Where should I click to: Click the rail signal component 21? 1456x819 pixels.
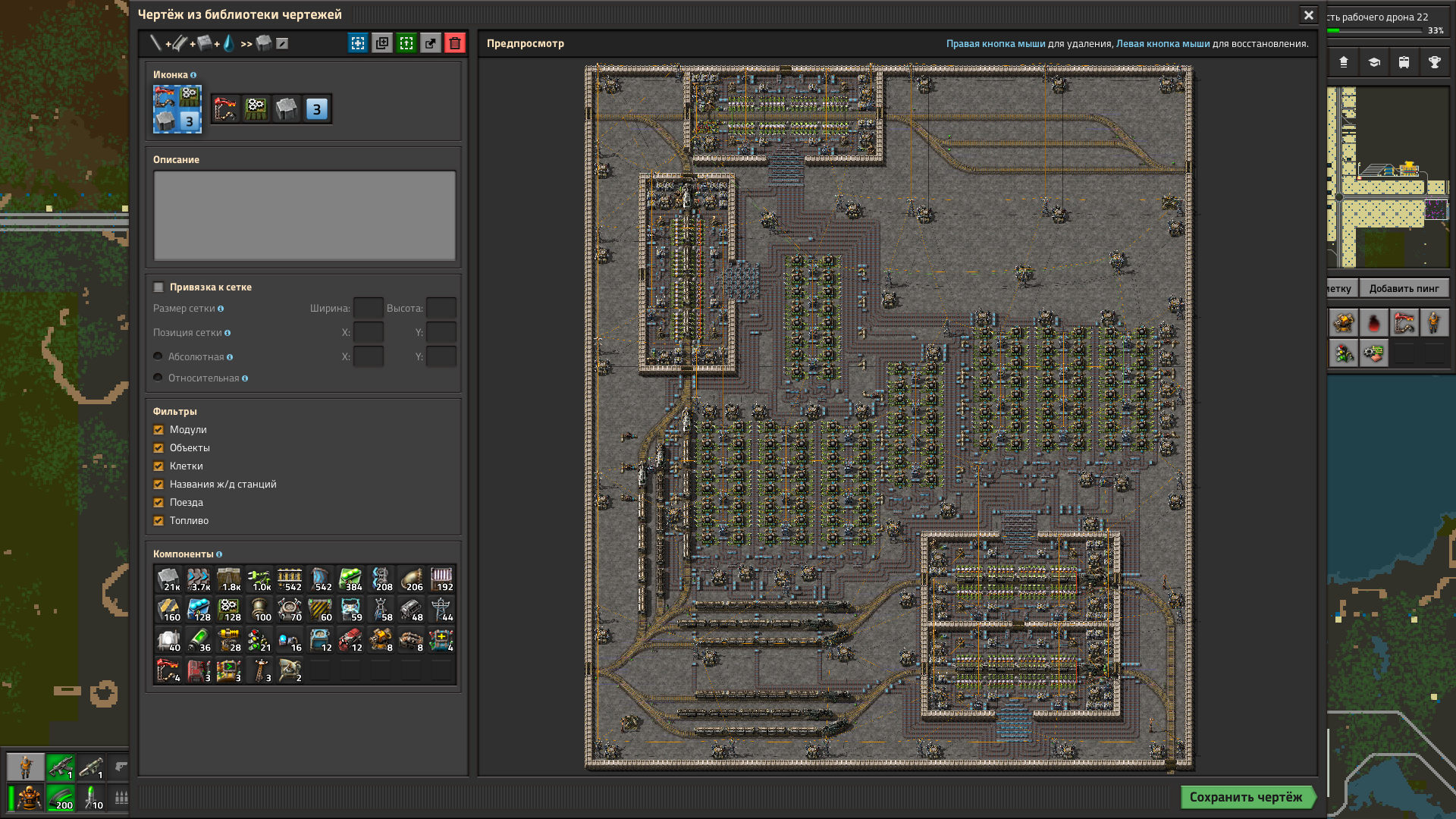pyautogui.click(x=259, y=640)
